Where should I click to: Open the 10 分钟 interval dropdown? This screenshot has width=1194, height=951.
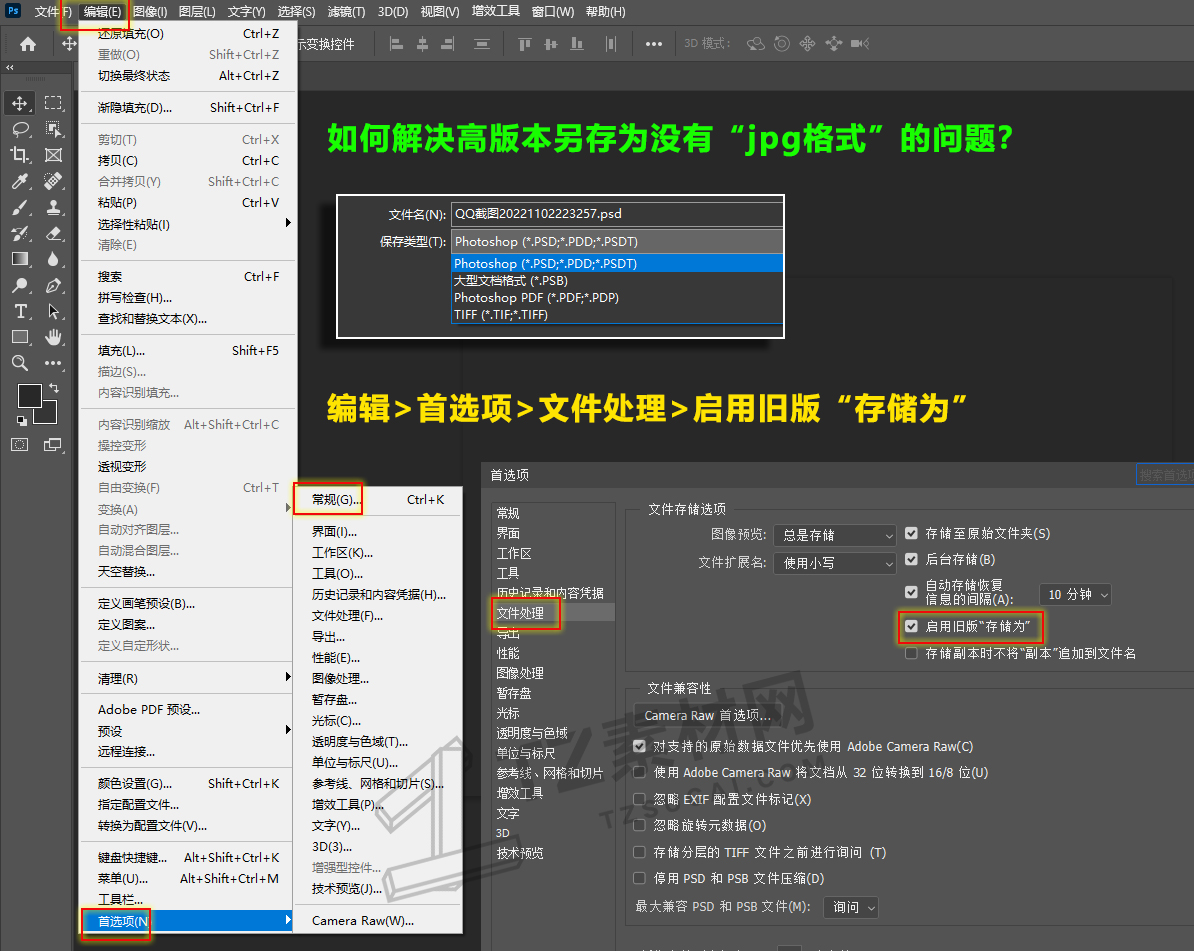(1075, 594)
